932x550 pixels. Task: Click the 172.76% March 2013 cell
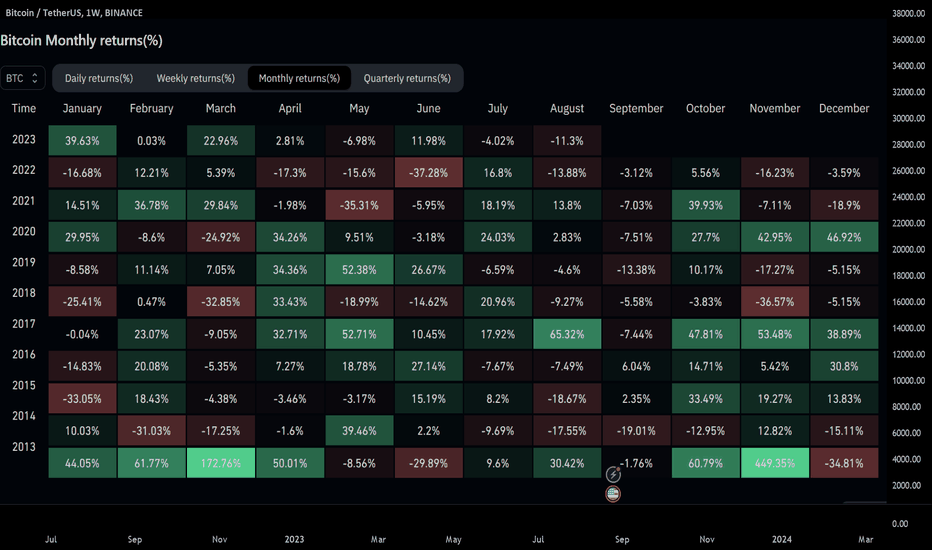click(221, 463)
